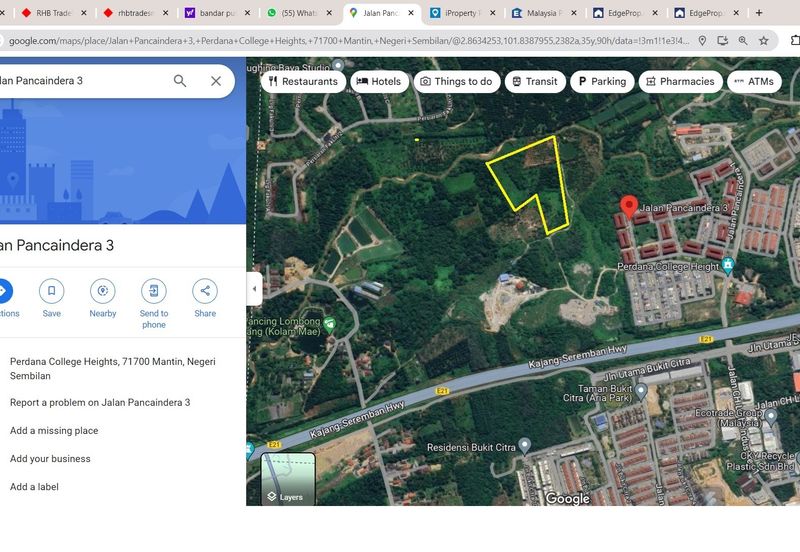Select Taman Bukit Citra (Aria Park) marker
This screenshot has height=552, width=800.
point(641,391)
